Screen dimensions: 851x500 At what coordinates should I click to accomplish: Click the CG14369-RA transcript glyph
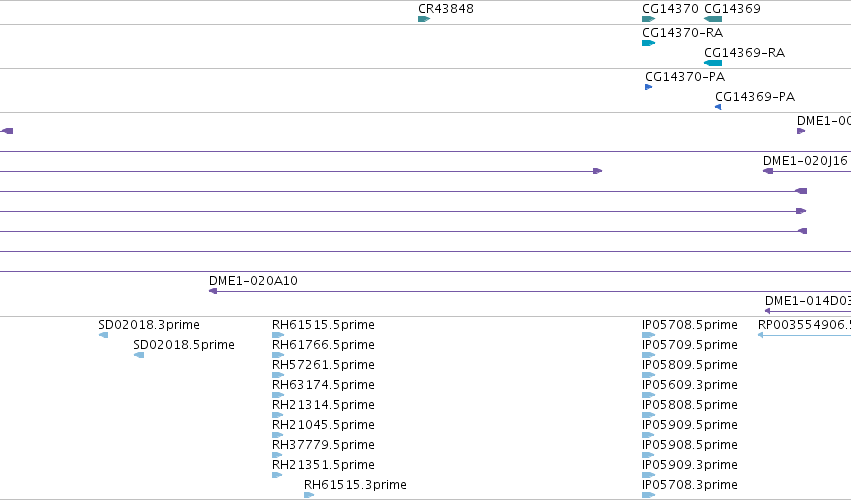click(713, 63)
